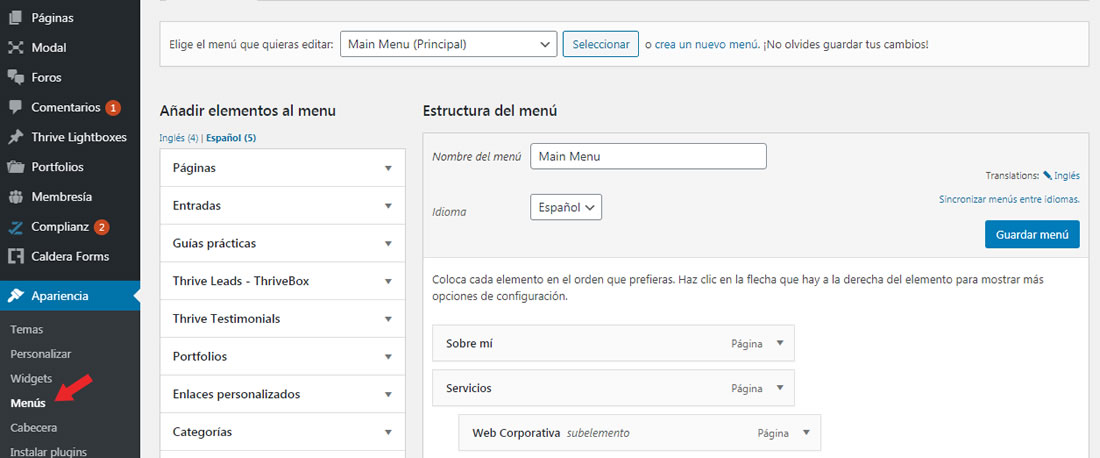Go to Widgets under Apariencia

click(31, 379)
